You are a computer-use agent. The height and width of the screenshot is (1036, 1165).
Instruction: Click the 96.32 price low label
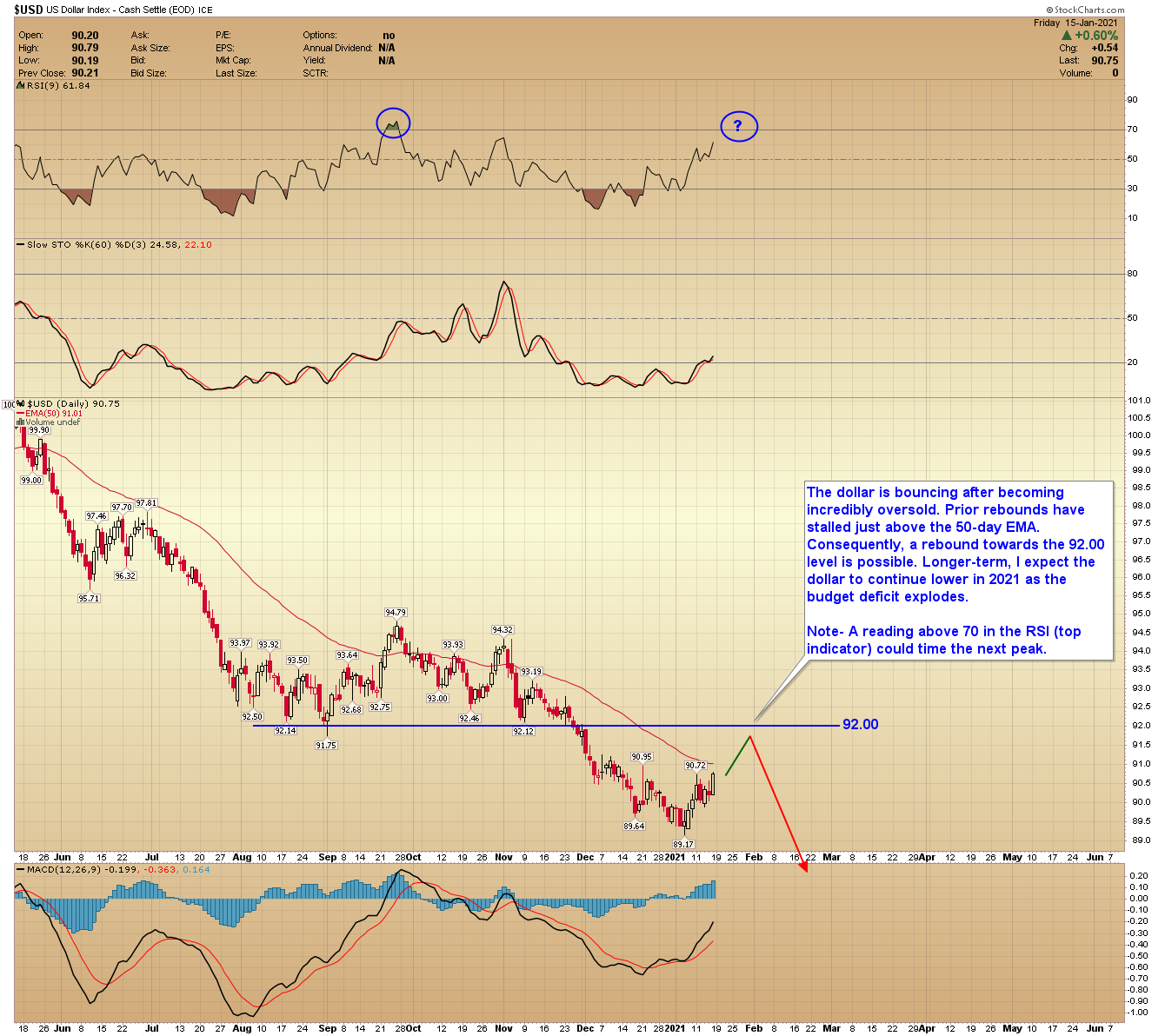125,575
